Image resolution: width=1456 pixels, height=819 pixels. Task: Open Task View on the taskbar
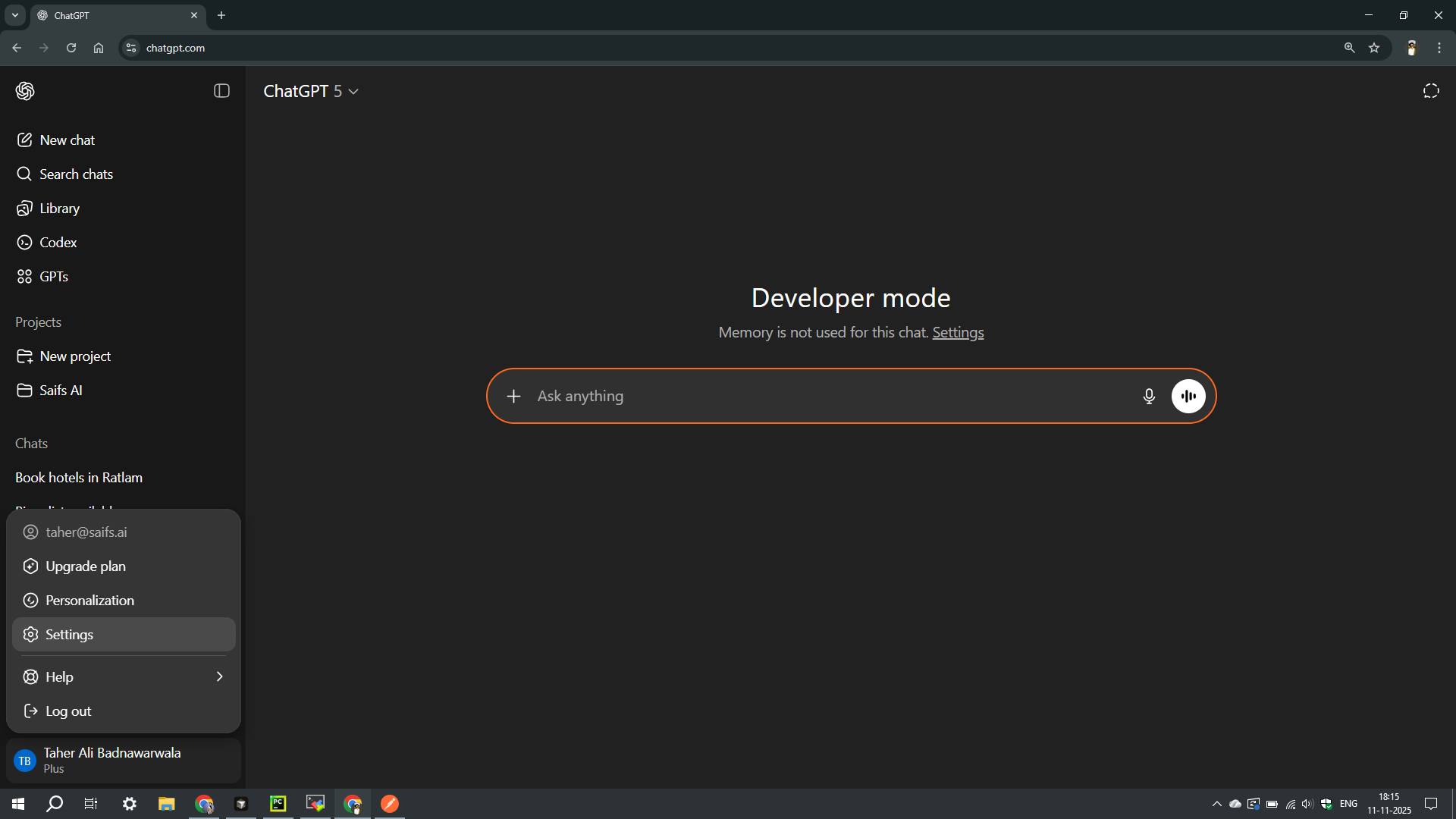click(91, 804)
